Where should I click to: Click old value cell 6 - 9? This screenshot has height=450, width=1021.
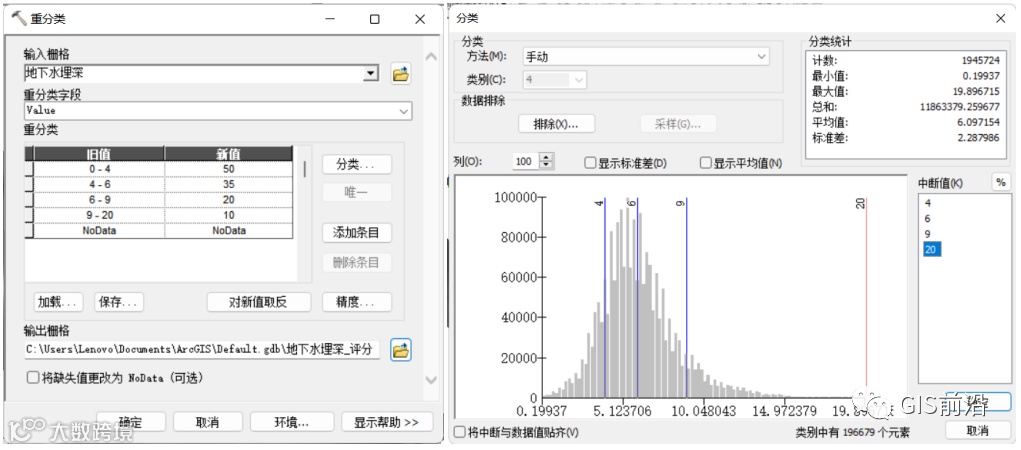click(98, 200)
